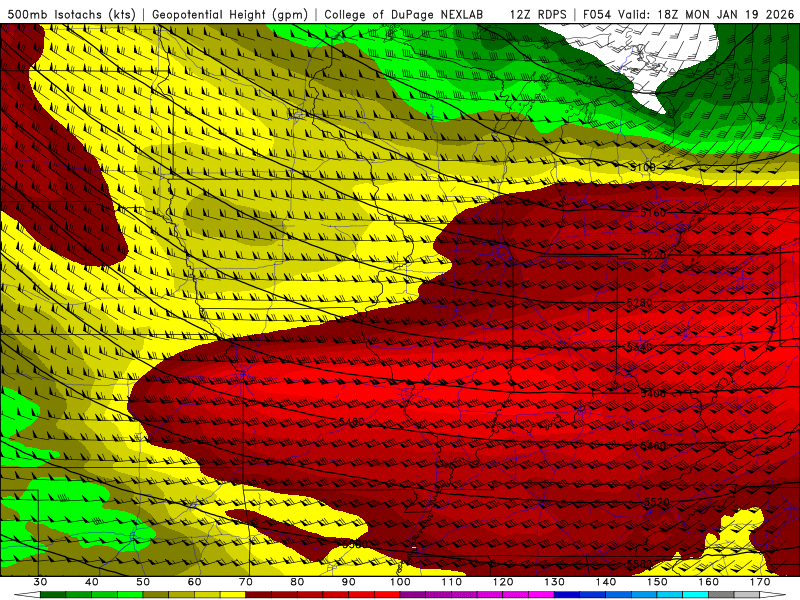800x600 pixels.
Task: Click the 160 value on the legend
Action: [709, 582]
